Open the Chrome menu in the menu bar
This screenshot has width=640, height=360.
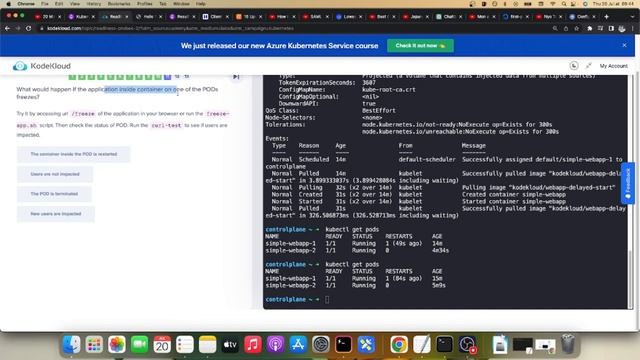(26, 4)
